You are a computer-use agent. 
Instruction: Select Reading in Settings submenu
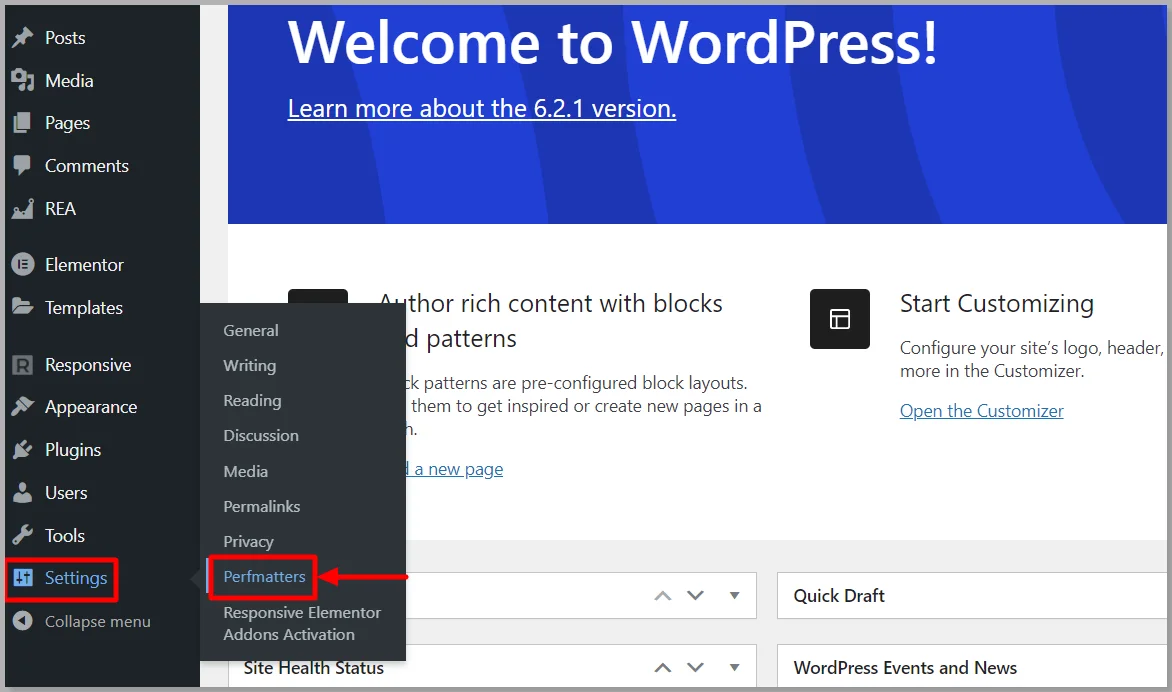click(x=252, y=401)
